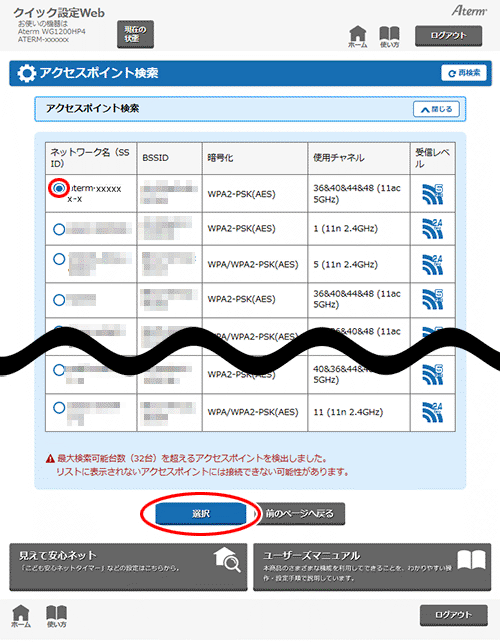The width and height of the screenshot is (500, 642).
Task: Click the blue 選択 button
Action: (x=201, y=513)
